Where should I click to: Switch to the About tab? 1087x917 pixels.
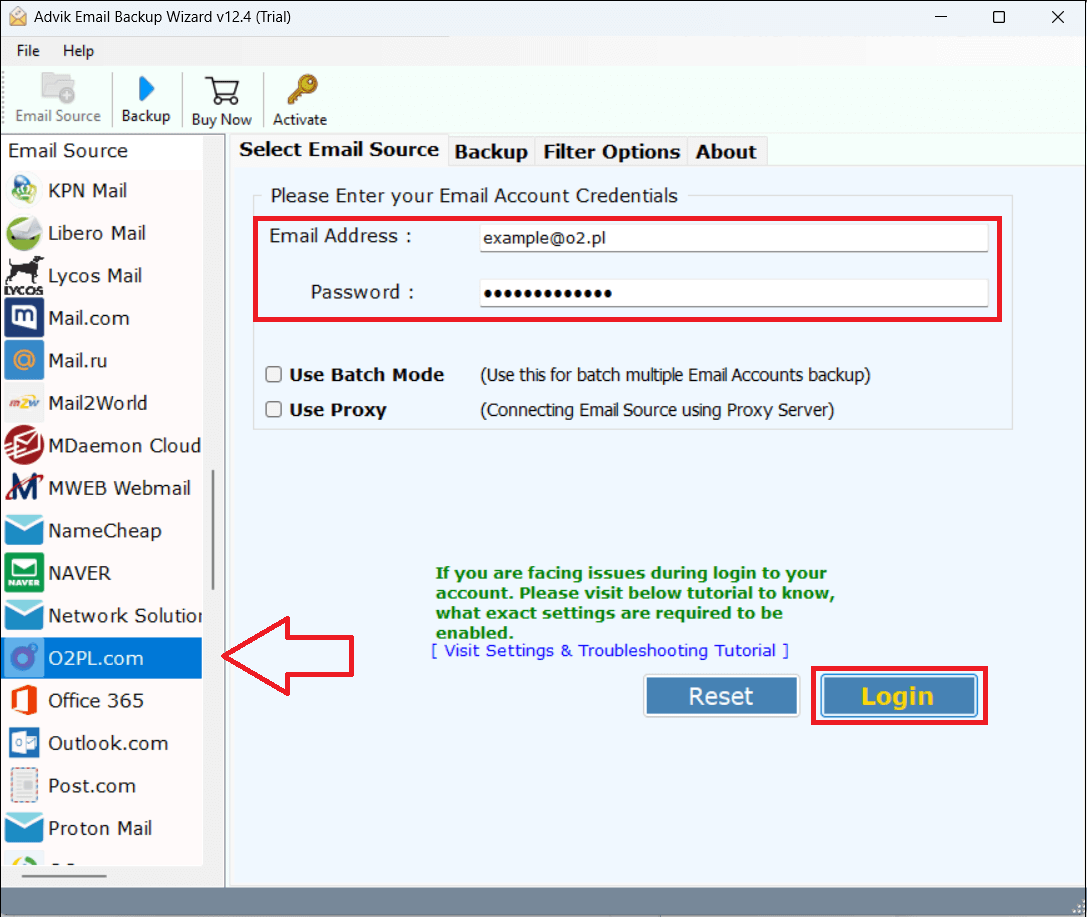pyautogui.click(x=726, y=152)
